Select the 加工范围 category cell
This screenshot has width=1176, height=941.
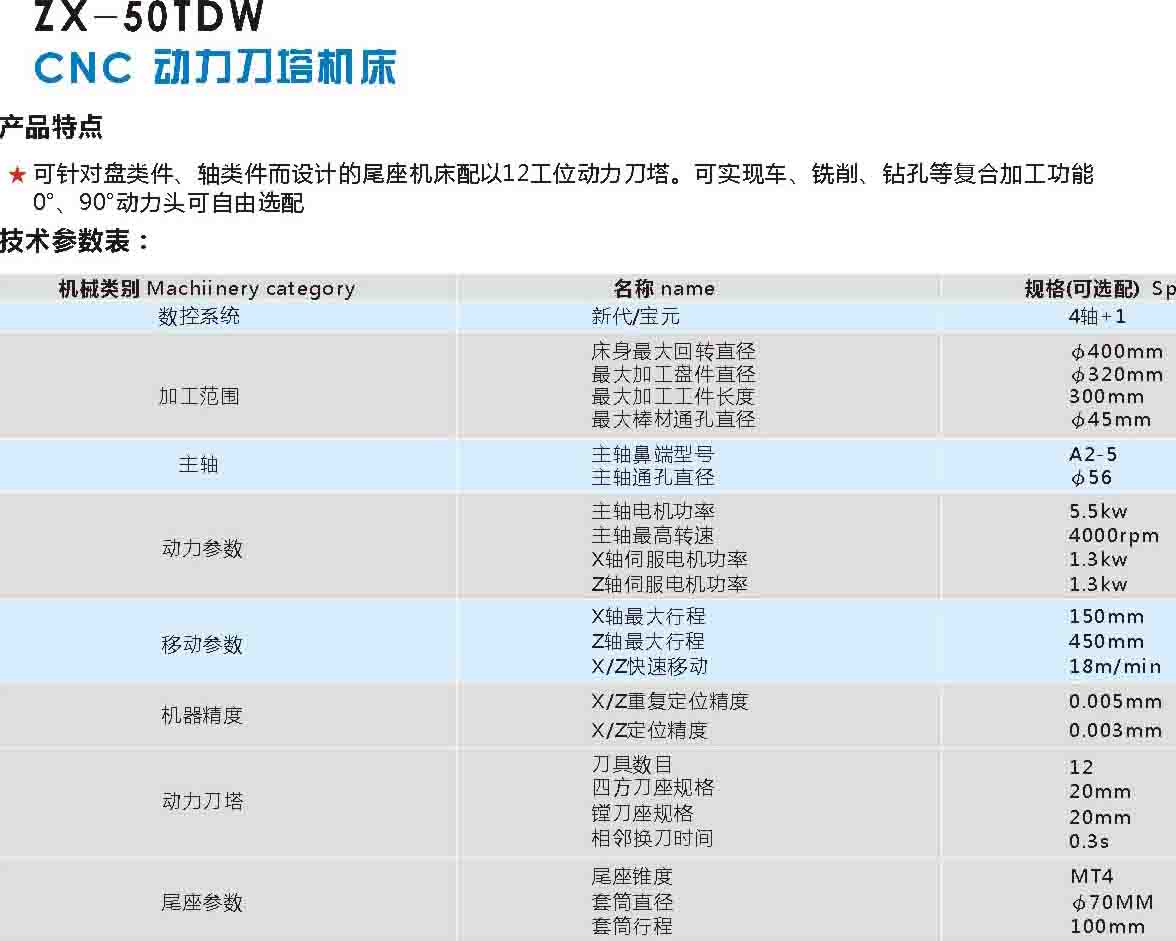199,396
